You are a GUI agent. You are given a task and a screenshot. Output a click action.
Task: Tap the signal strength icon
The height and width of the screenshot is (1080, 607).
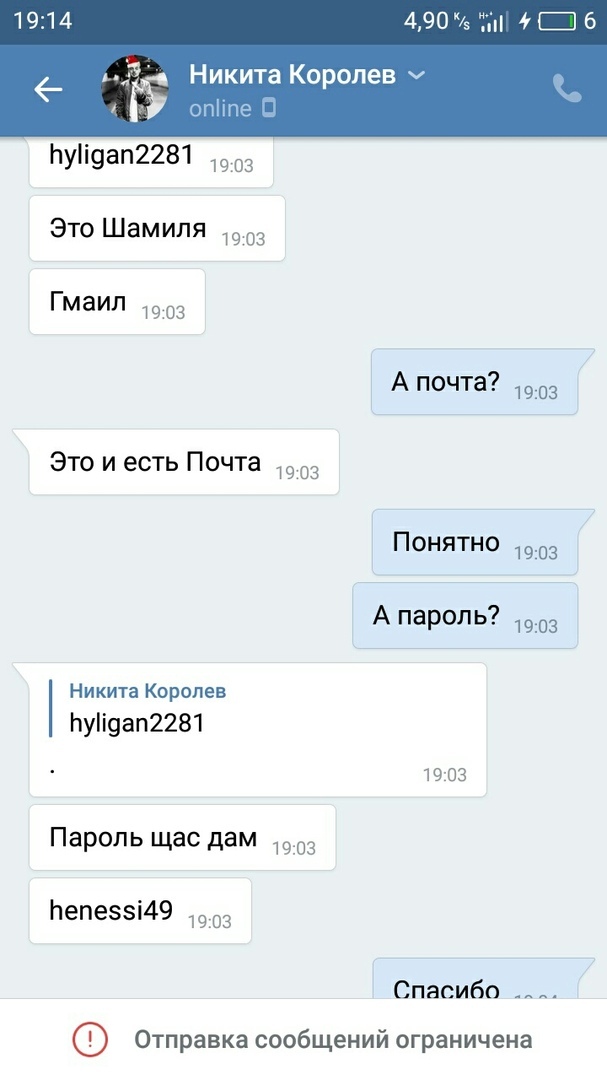tap(493, 21)
